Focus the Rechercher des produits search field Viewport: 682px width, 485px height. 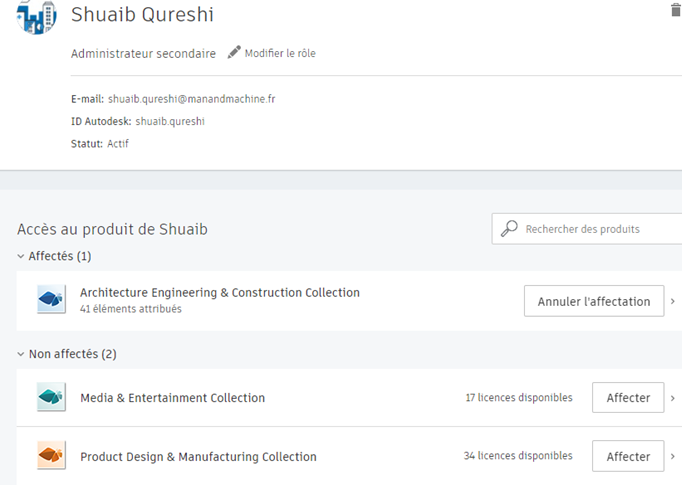[587, 229]
